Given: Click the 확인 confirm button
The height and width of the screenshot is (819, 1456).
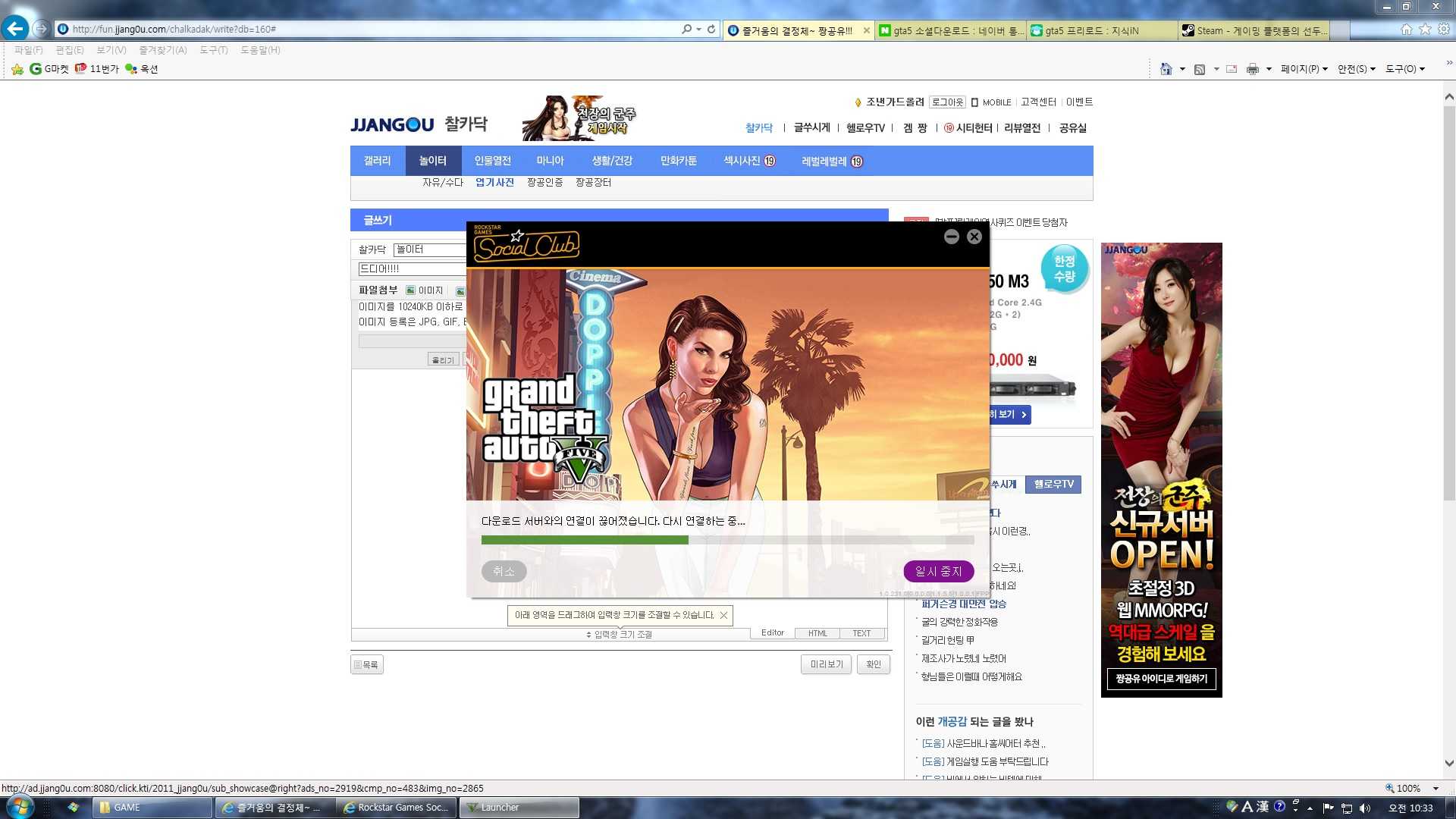Looking at the screenshot, I should tap(874, 664).
